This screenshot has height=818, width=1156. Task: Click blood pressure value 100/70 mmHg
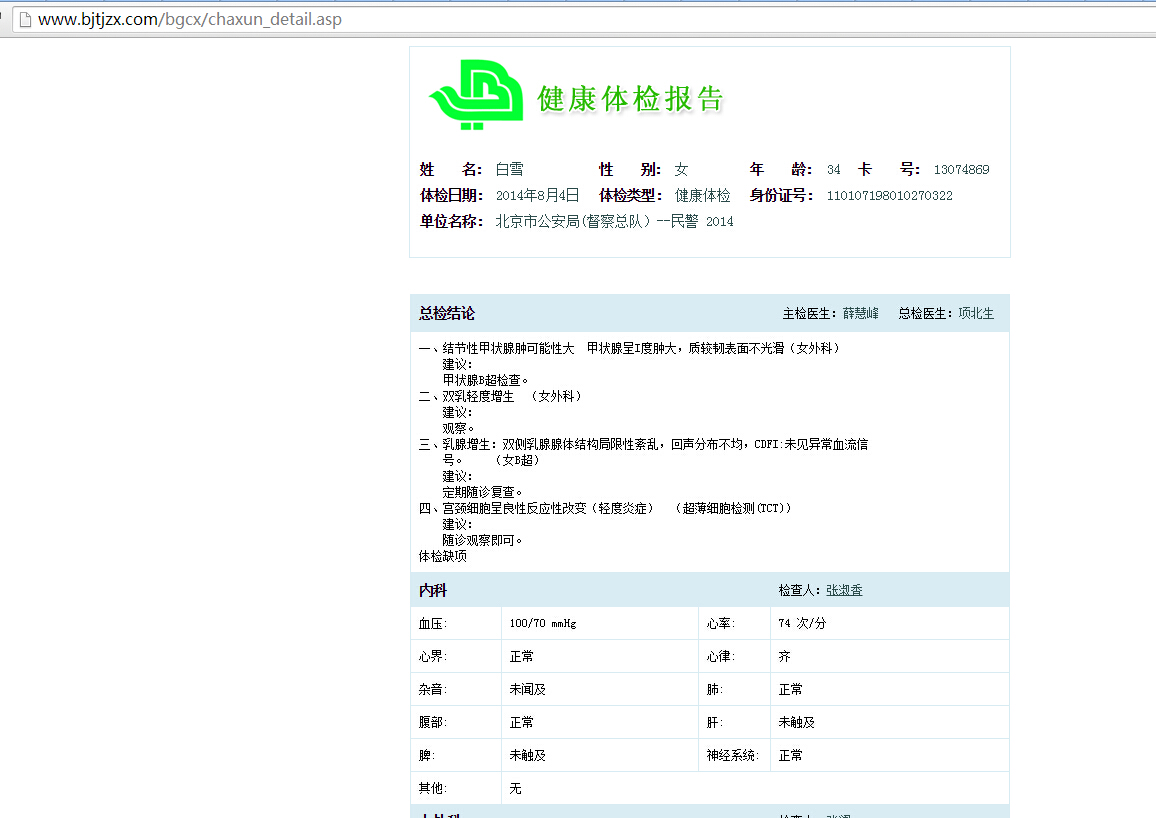(543, 623)
